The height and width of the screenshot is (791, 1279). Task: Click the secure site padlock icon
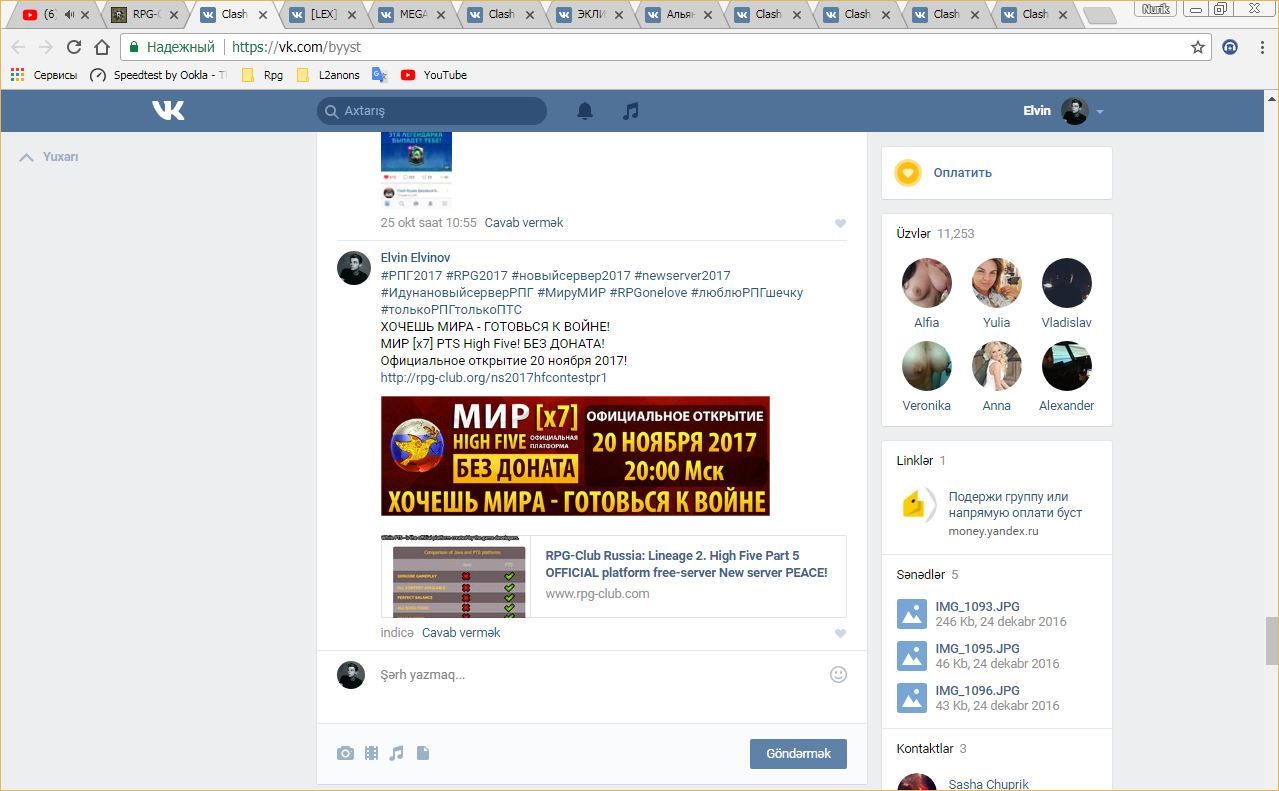pyautogui.click(x=133, y=47)
